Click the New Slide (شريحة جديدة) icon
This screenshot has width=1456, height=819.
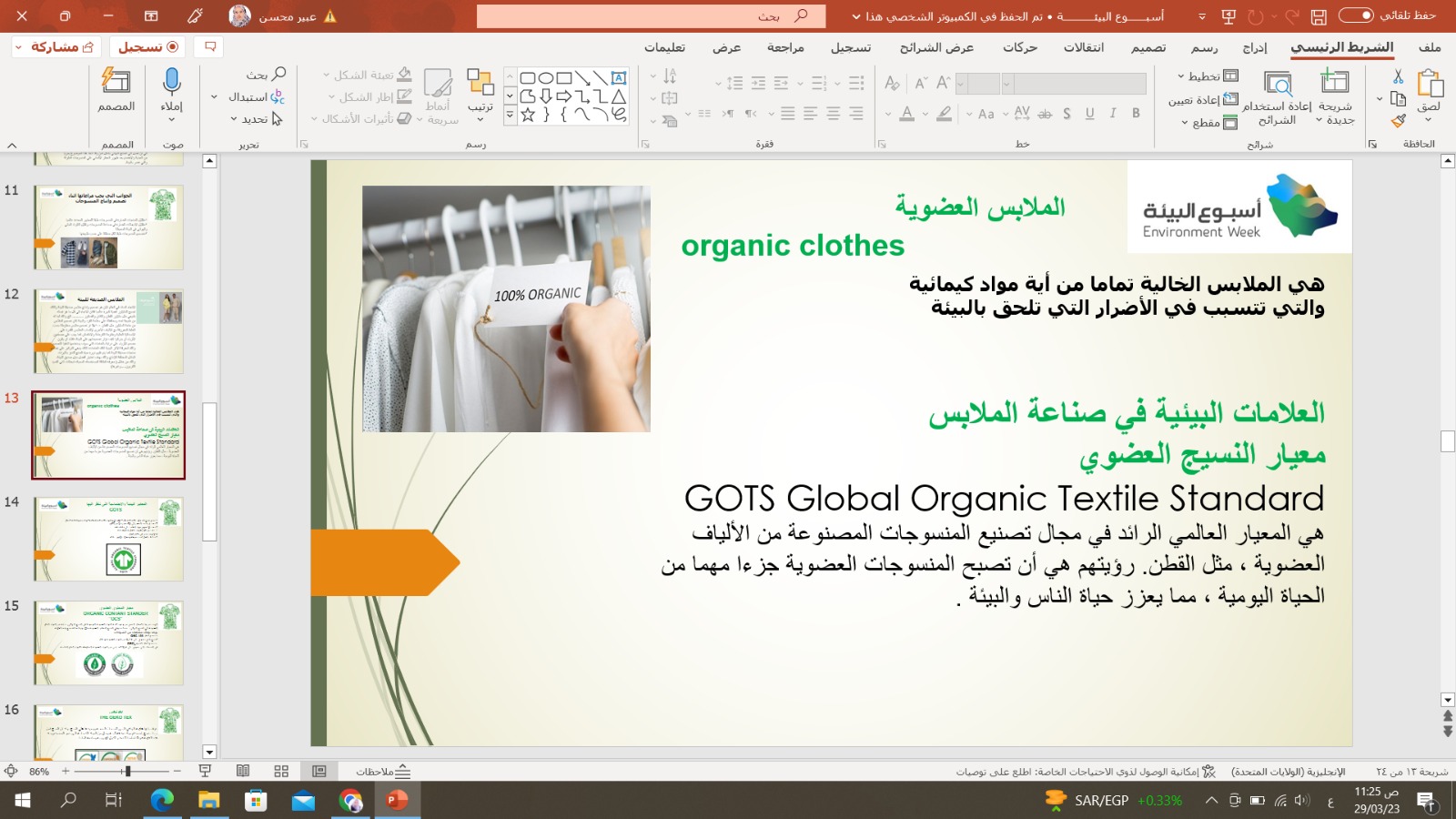point(1335,82)
